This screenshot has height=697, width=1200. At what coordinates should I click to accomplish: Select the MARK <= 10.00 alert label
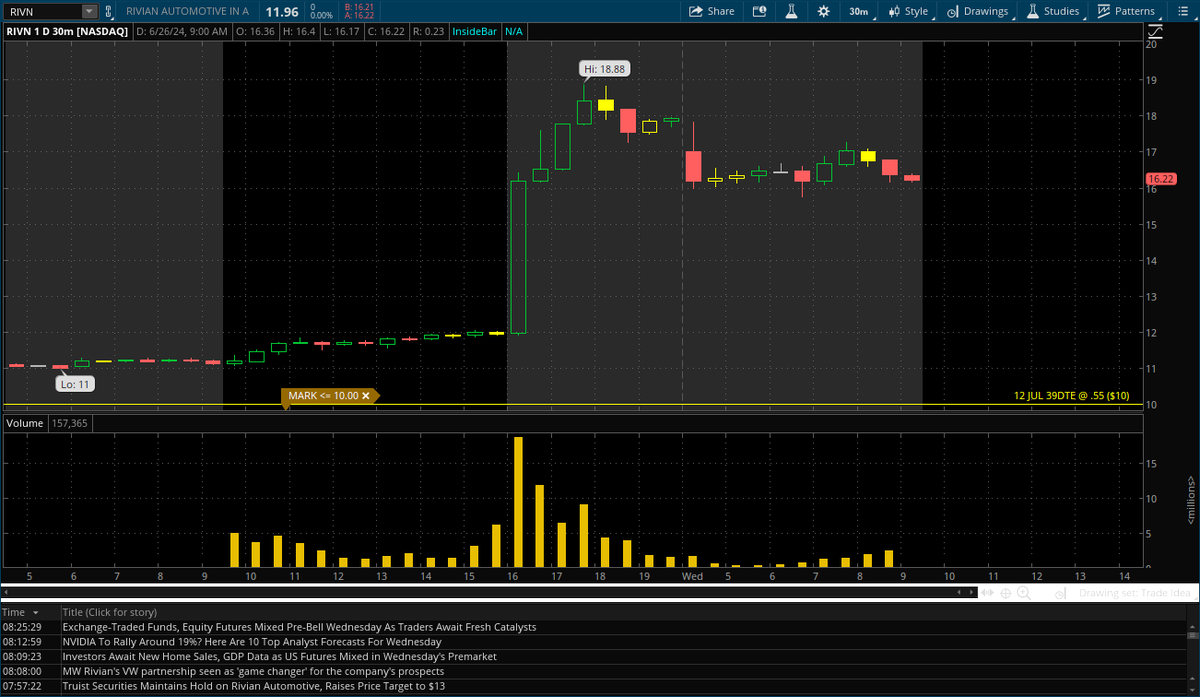click(322, 396)
